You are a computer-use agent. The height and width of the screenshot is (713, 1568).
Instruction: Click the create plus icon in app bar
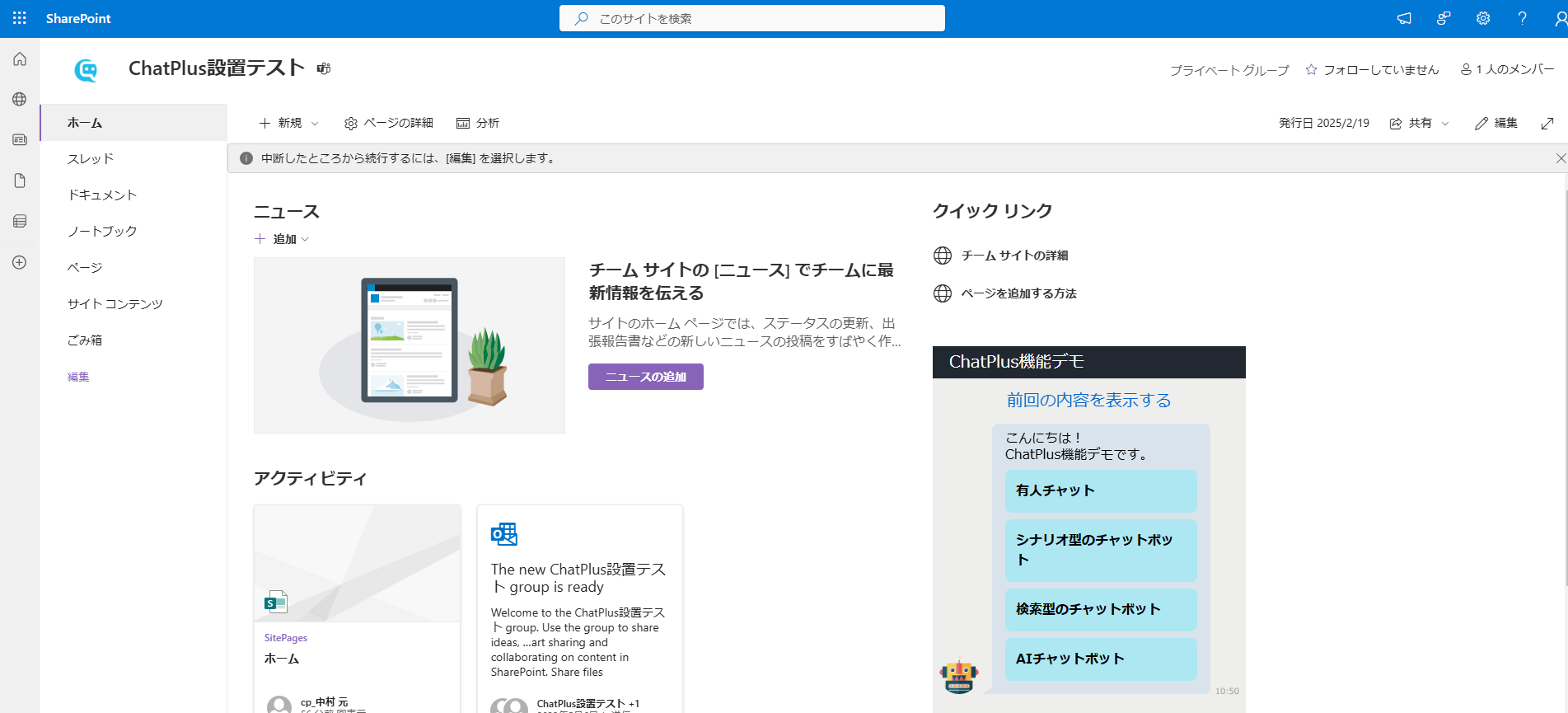tap(20, 262)
